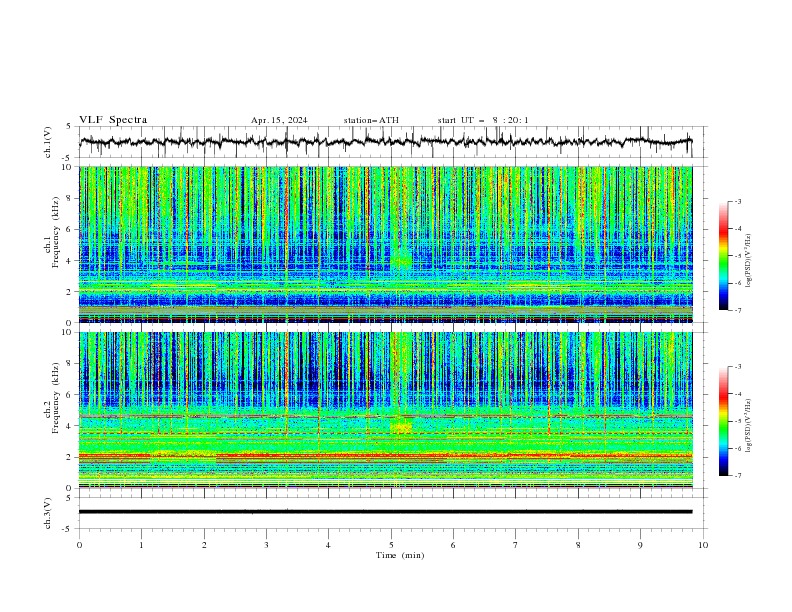Click the ch.1 voltage waveform trace
792x612 pixels.
[386, 142]
